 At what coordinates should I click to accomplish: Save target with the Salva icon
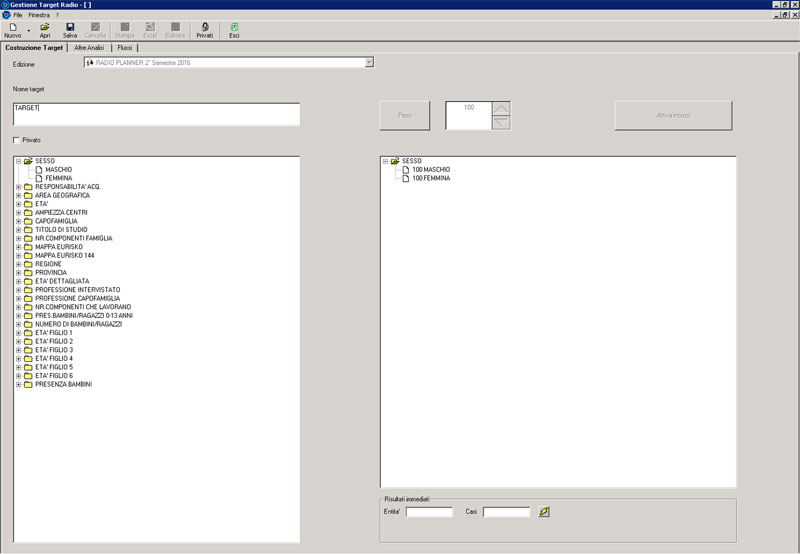tap(70, 27)
